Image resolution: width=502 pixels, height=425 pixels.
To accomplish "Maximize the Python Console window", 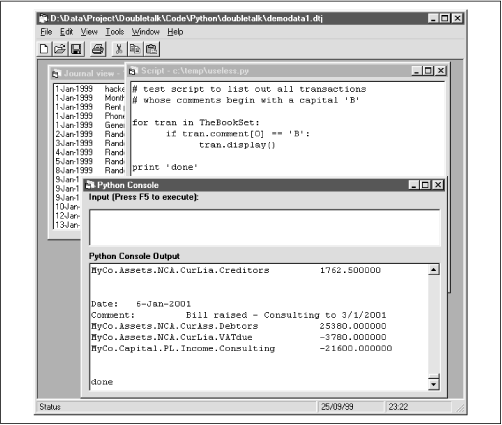I will tap(425, 185).
